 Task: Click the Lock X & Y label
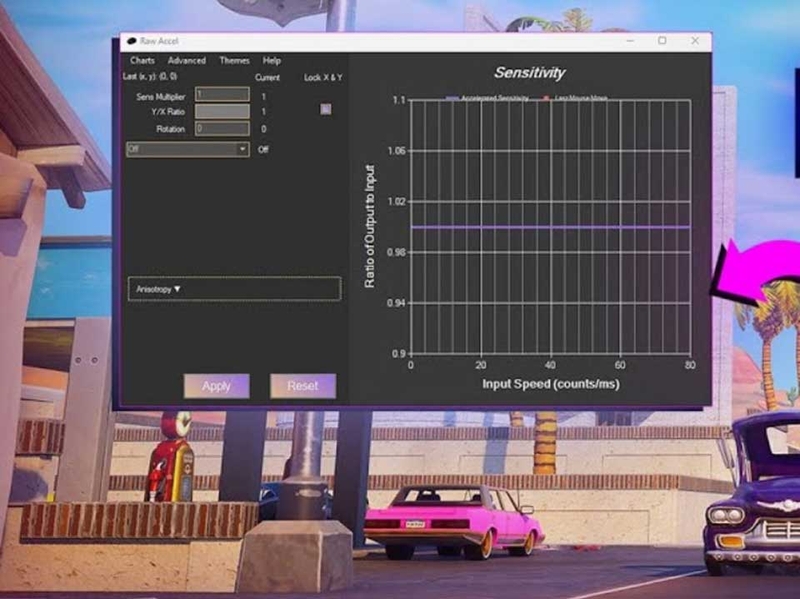point(323,78)
